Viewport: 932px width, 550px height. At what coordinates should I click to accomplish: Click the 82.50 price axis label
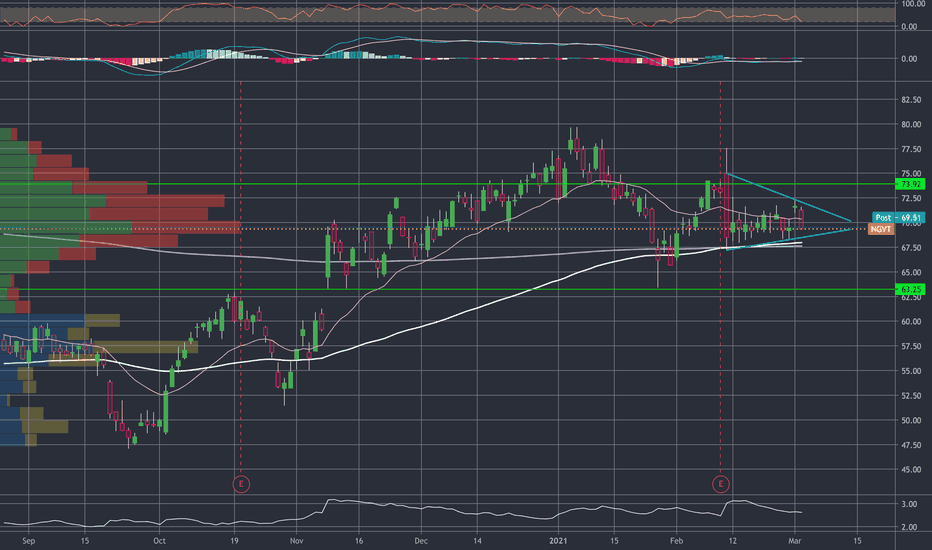[911, 100]
